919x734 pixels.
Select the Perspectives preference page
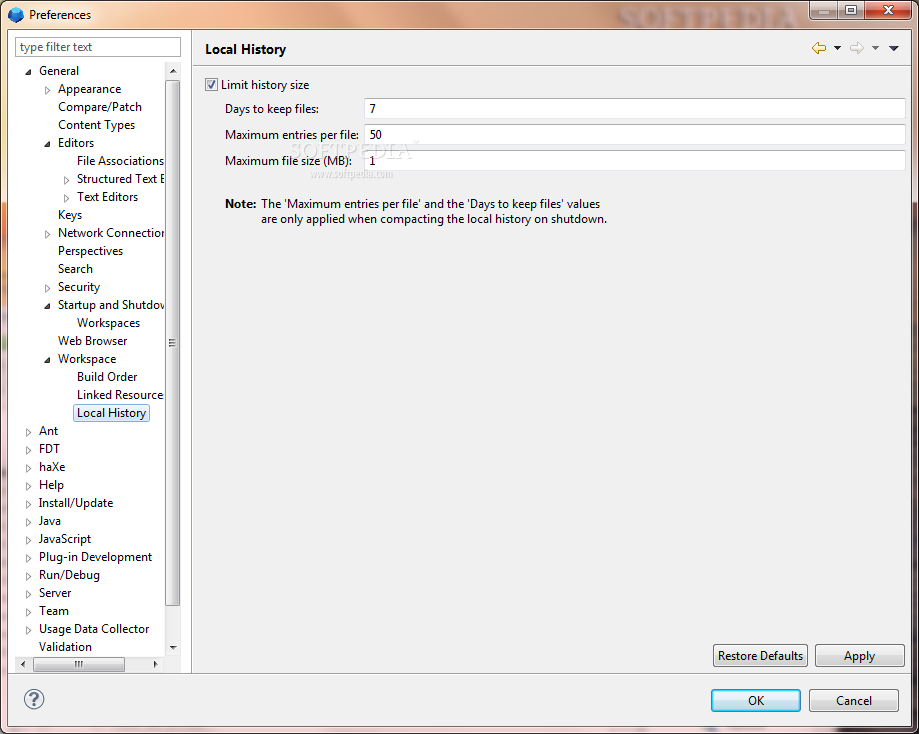pos(90,251)
